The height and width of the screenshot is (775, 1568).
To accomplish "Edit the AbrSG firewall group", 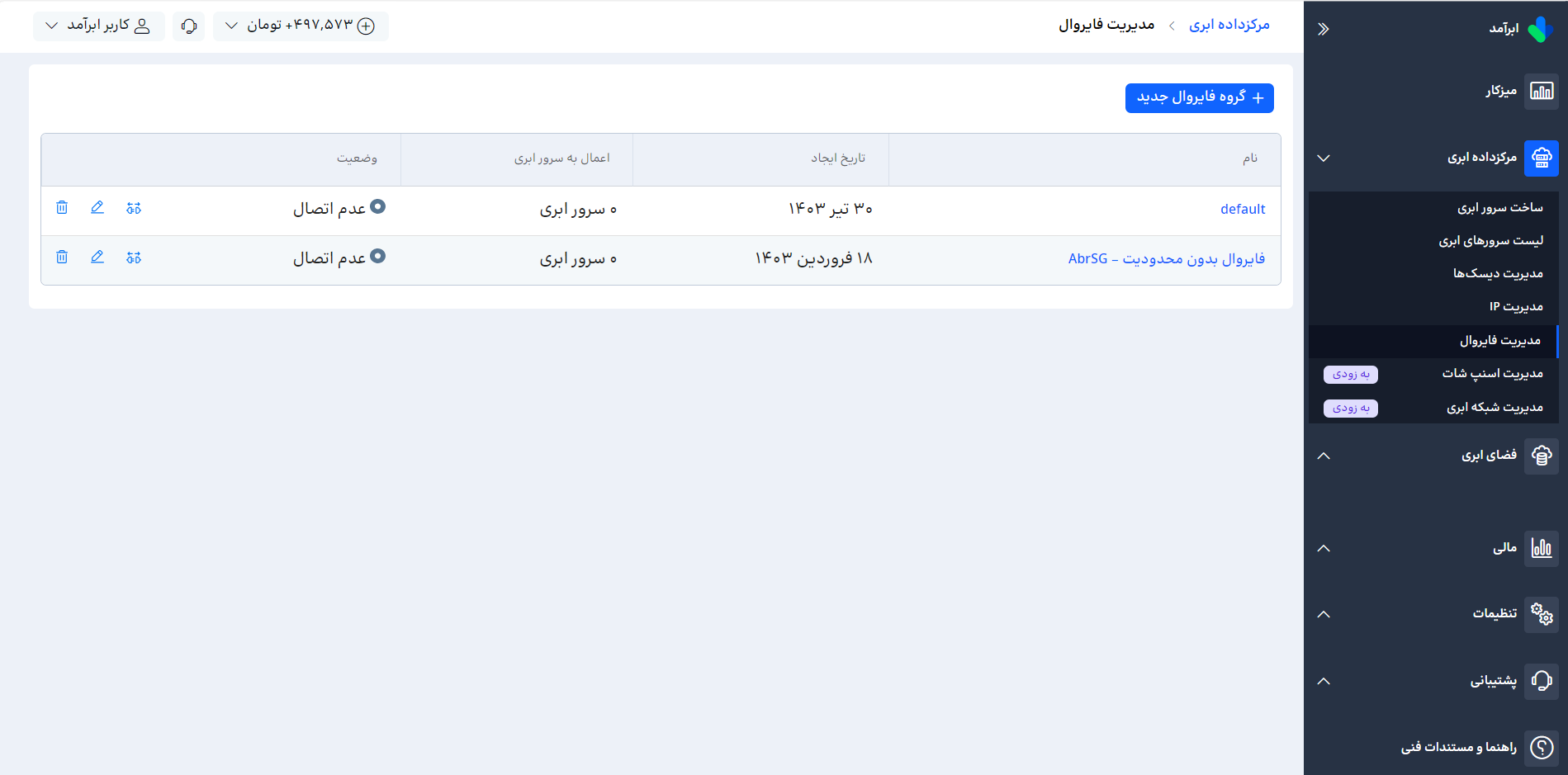I will pos(97,257).
